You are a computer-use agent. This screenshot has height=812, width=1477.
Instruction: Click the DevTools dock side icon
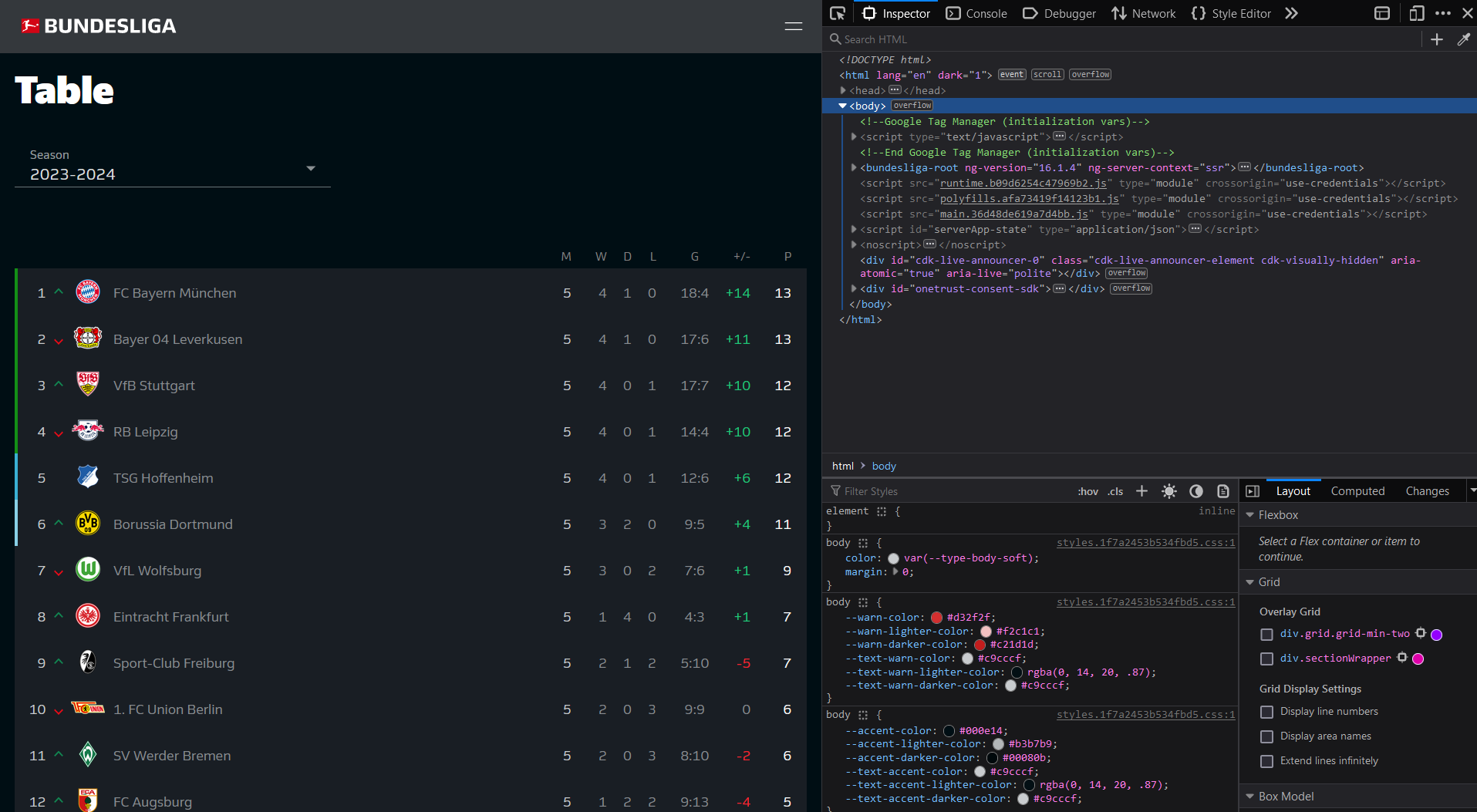1382,13
